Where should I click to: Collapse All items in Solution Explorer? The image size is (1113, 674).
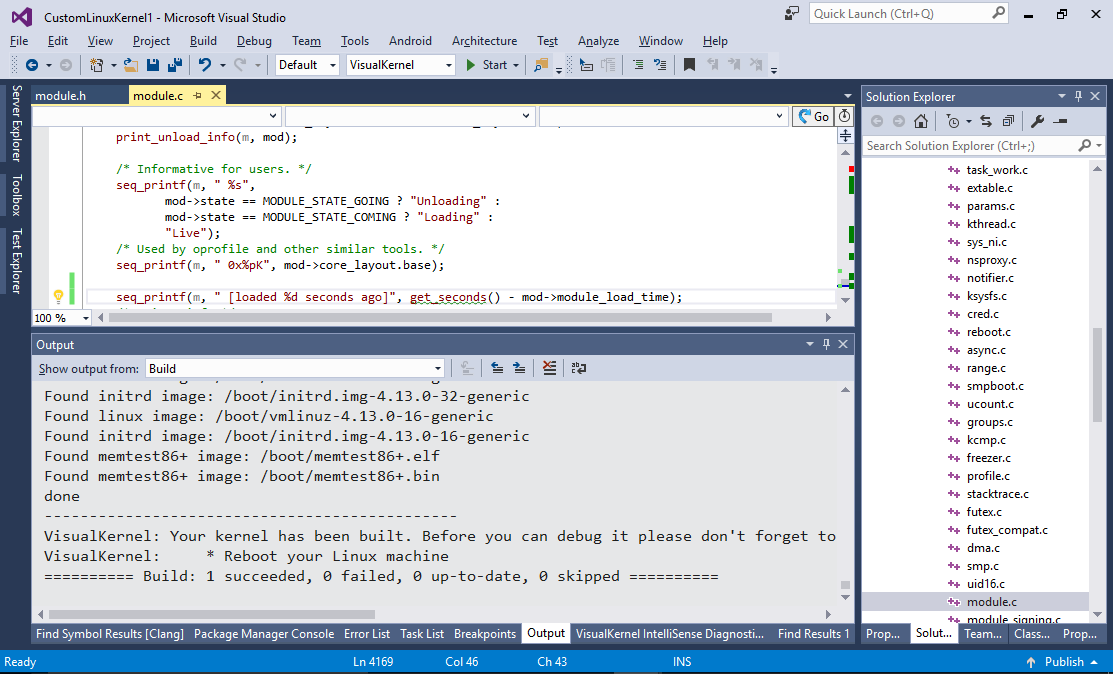coord(1008,121)
